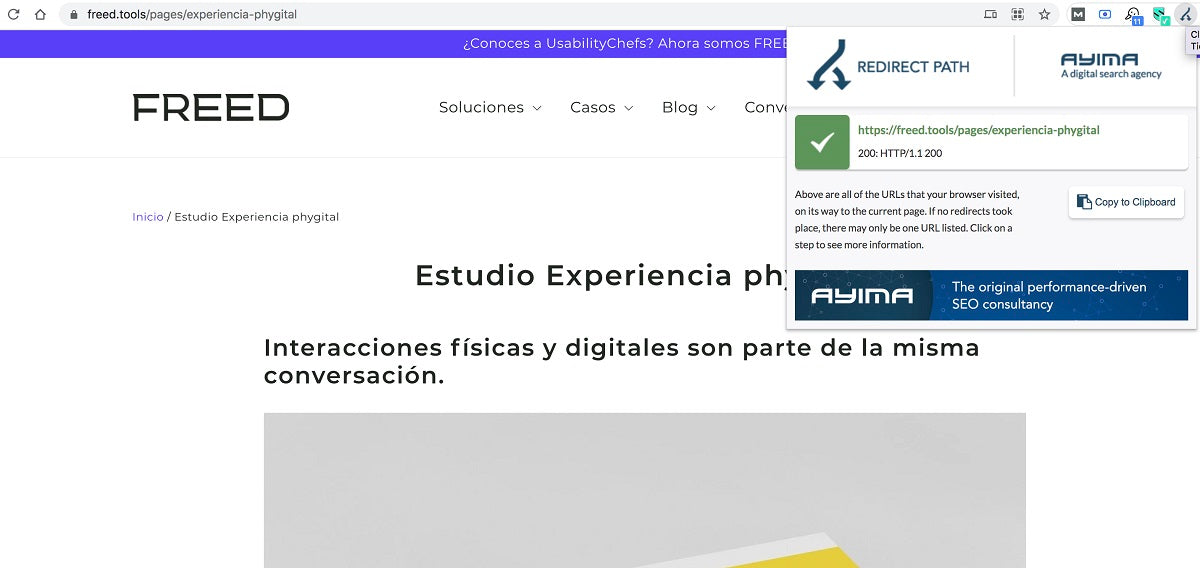Click the green checkmark status icon
1200x568 pixels.
(822, 143)
